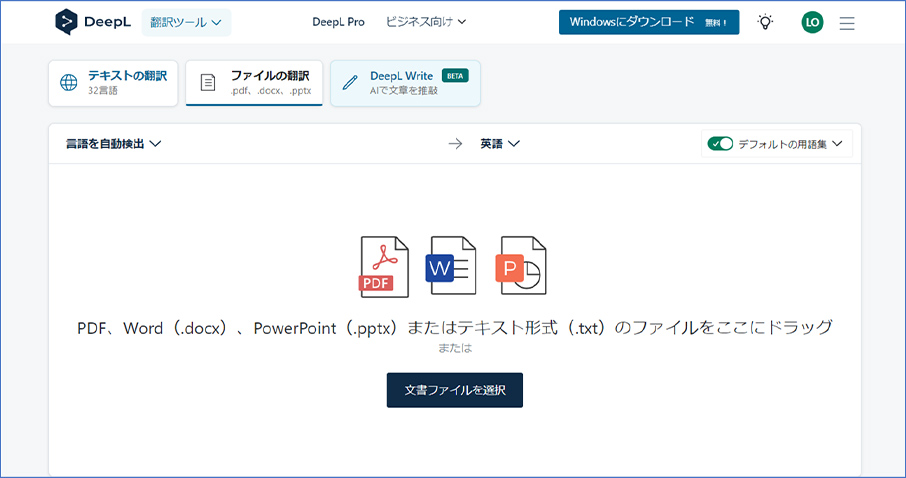Click the 文書ファイルを選択 button
This screenshot has height=478, width=906.
455,390
